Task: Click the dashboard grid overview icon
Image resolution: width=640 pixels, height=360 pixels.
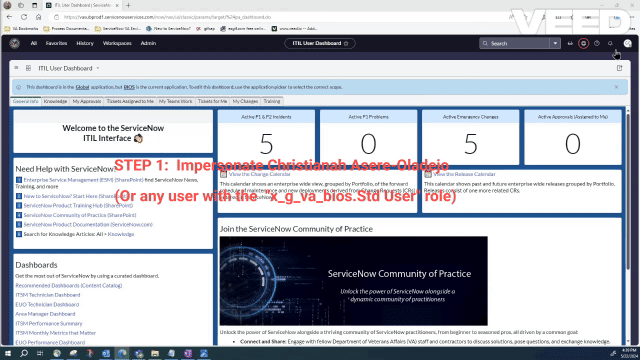Action: click(29, 68)
